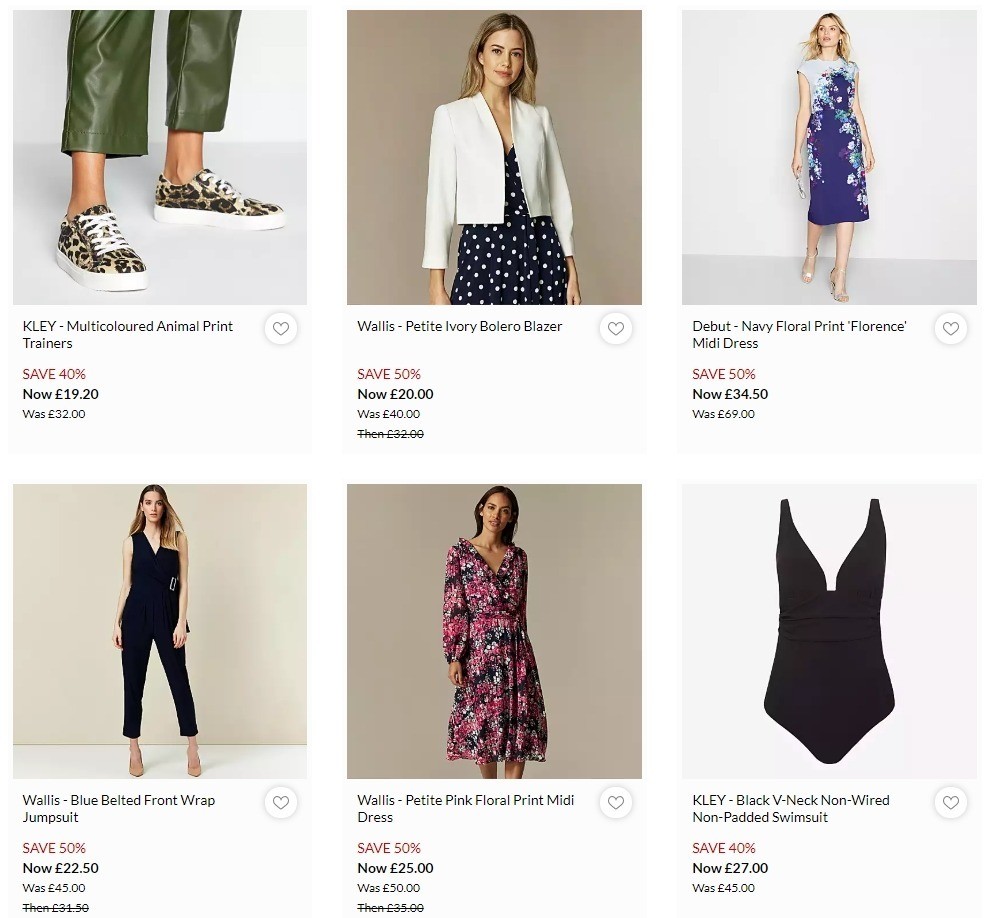Viewport: 988px width, 918px height.
Task: Select the Debut Navy Floral 'Florence' Midi Dress
Action: [800, 334]
